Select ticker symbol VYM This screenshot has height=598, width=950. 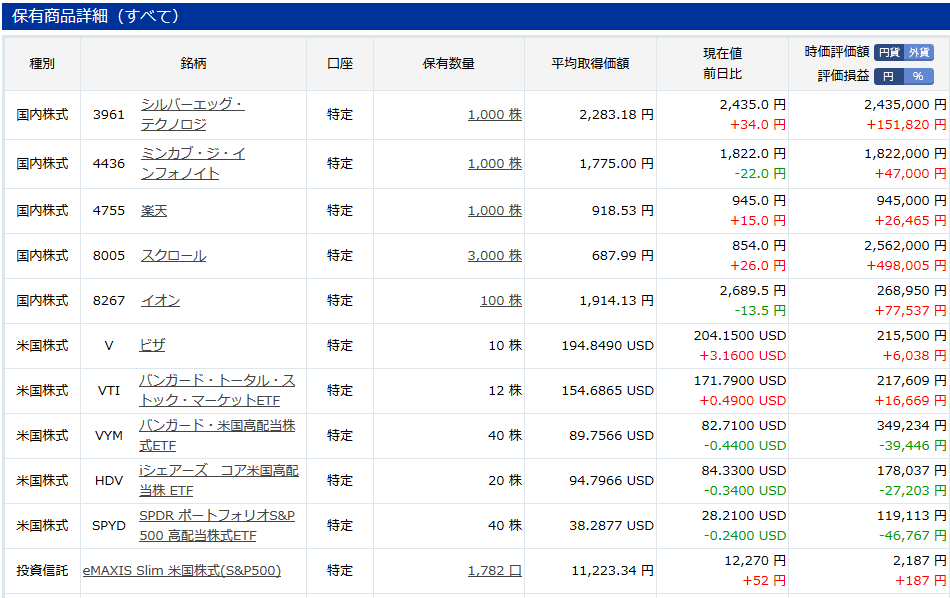tap(109, 435)
